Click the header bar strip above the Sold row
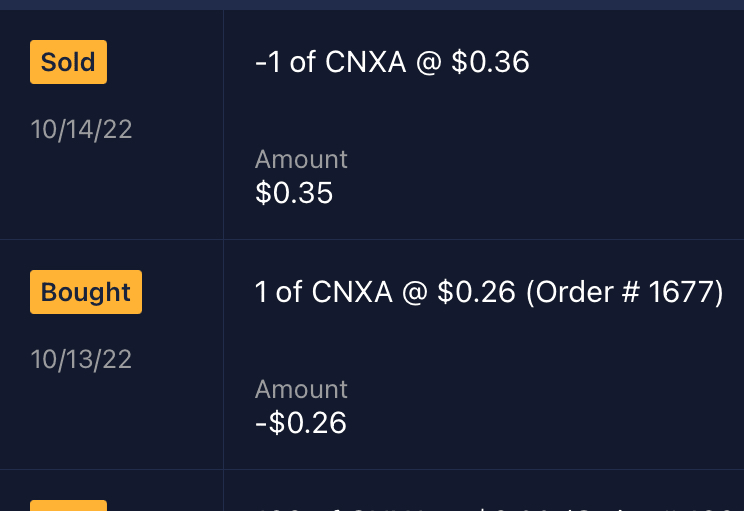 pyautogui.click(x=372, y=4)
